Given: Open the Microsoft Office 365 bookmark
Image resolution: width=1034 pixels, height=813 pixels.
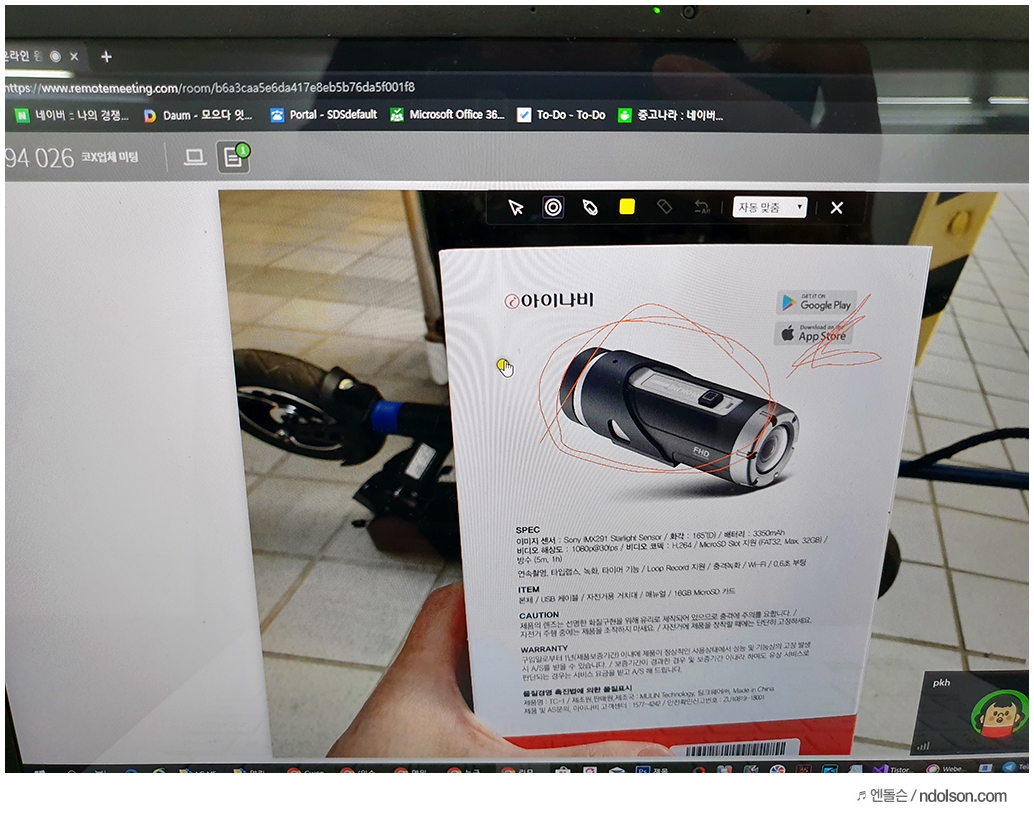Looking at the screenshot, I should coord(447,115).
